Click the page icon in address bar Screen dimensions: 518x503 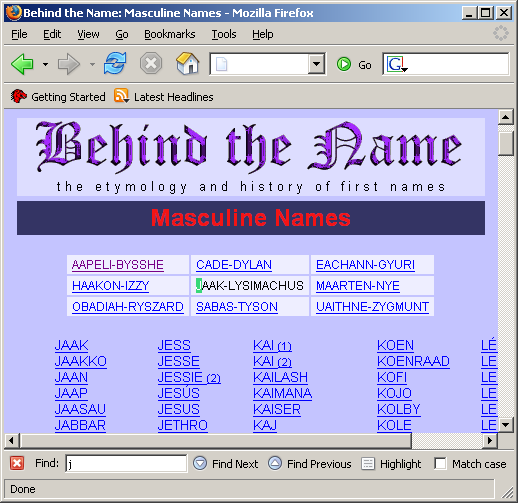tap(222, 64)
